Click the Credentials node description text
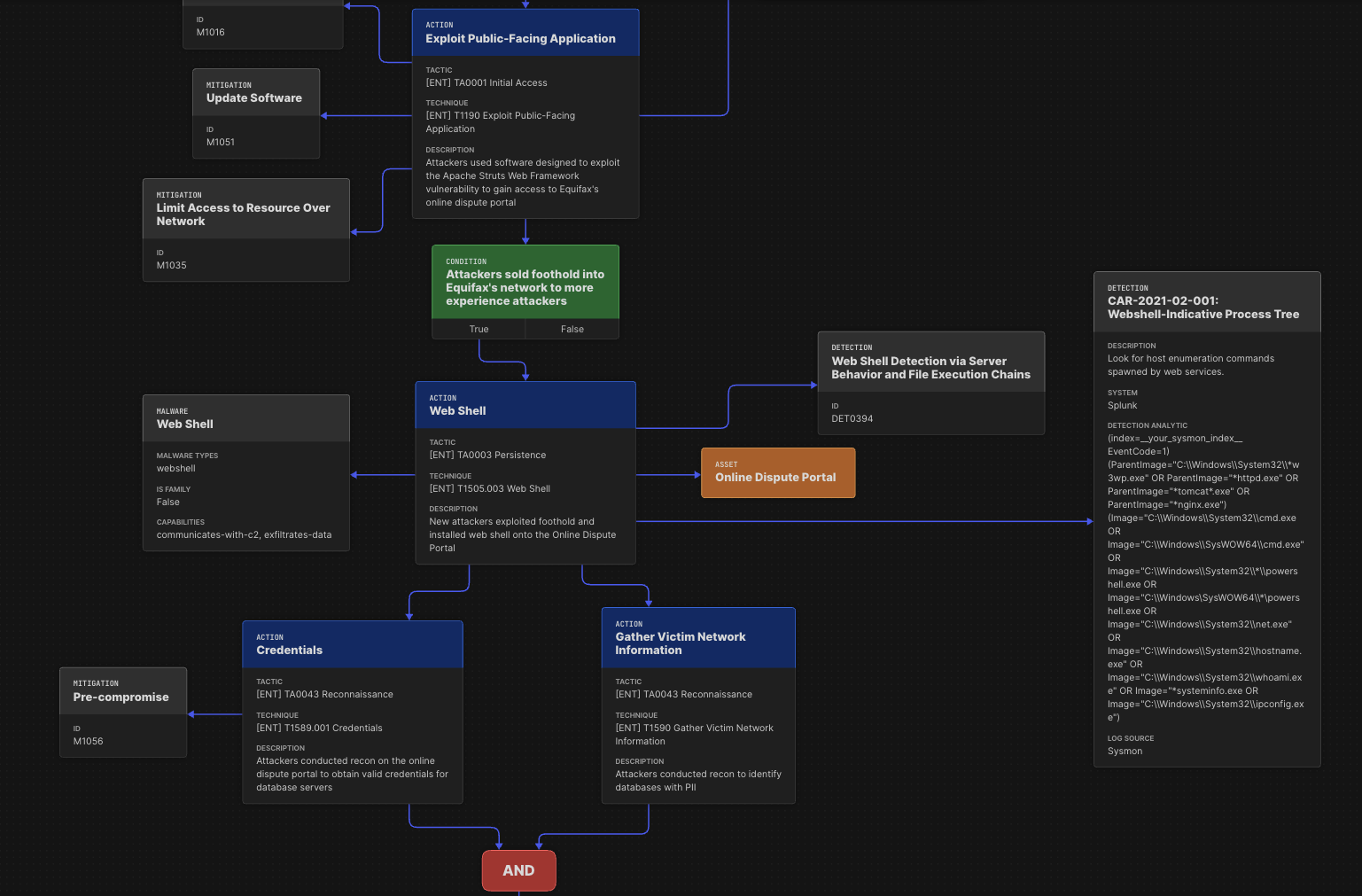 353,775
